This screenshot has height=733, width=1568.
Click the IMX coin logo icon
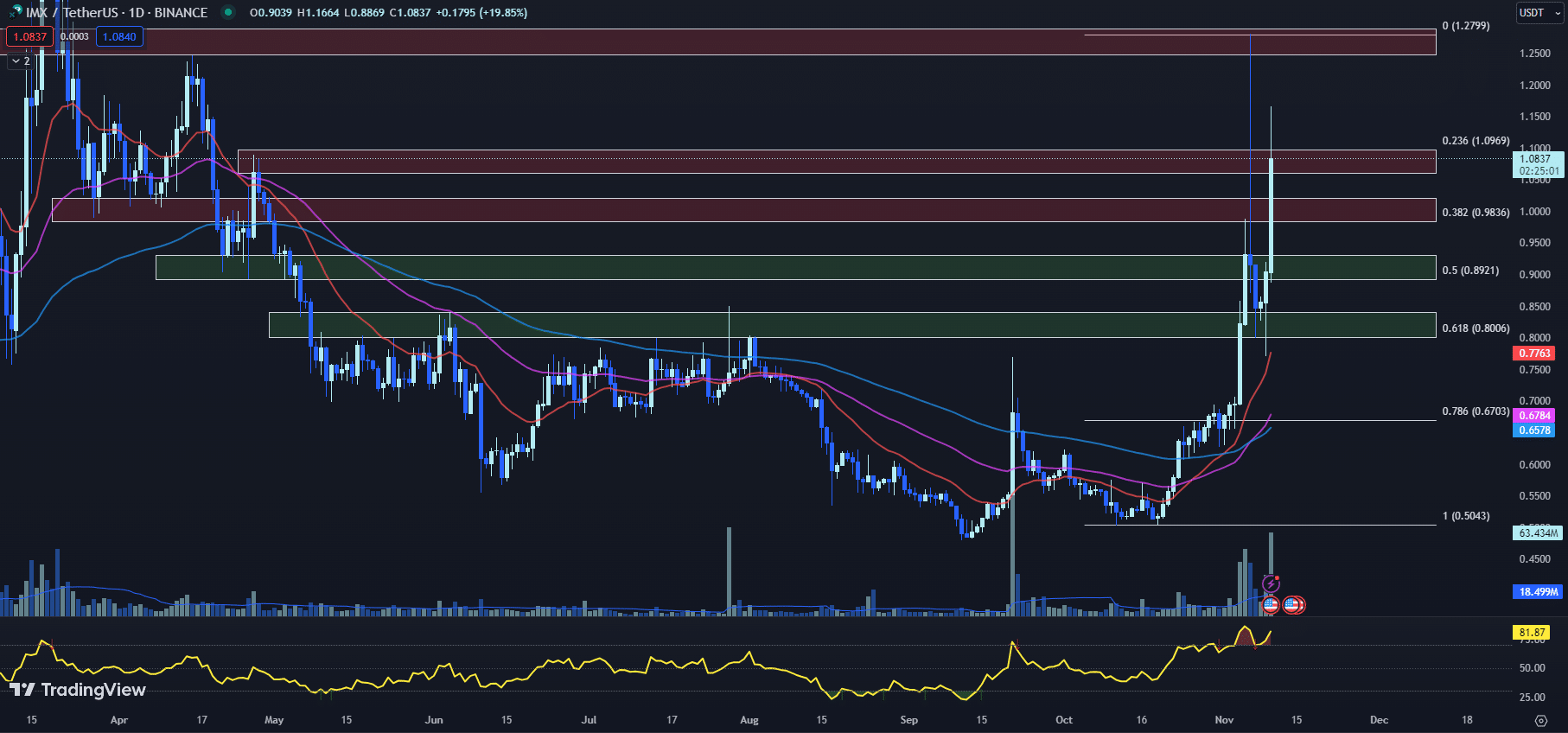[15, 12]
